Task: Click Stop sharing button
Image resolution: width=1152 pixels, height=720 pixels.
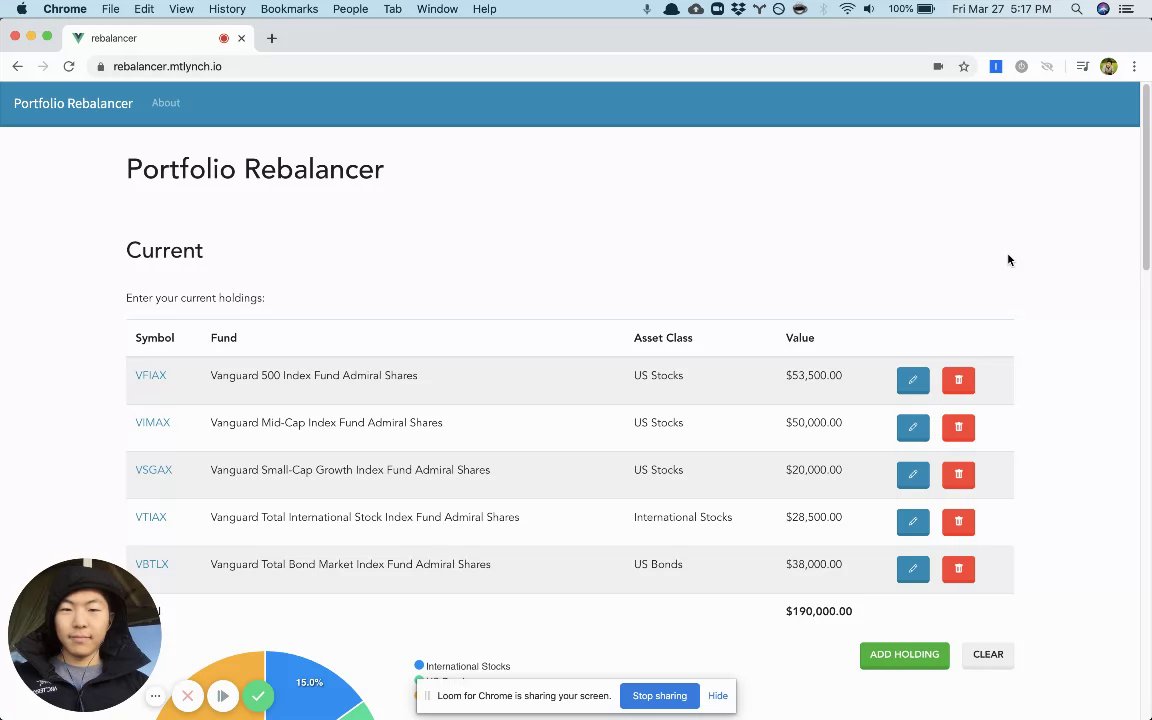Action: coord(660,696)
